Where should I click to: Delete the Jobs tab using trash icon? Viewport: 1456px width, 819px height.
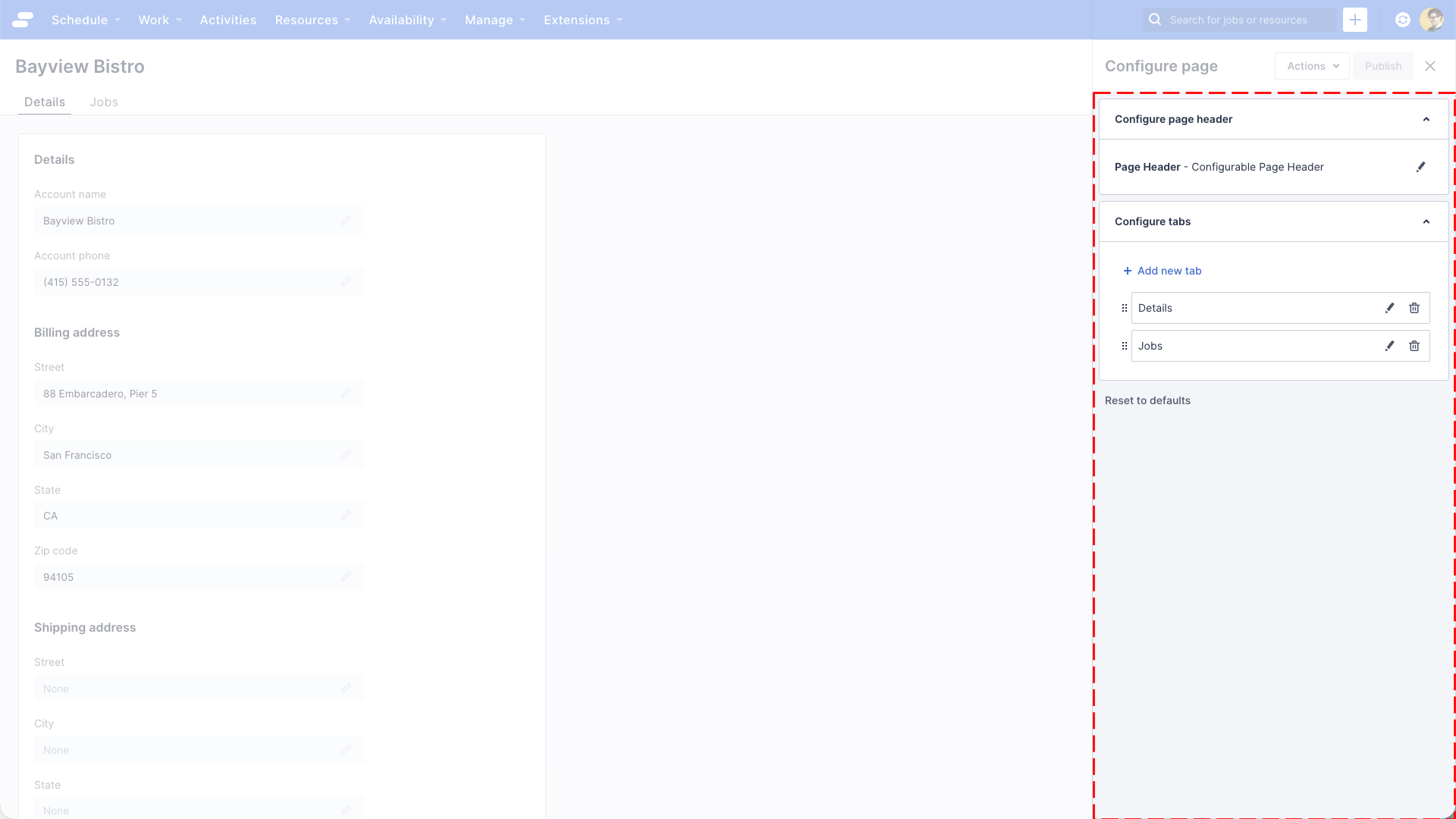coord(1414,346)
